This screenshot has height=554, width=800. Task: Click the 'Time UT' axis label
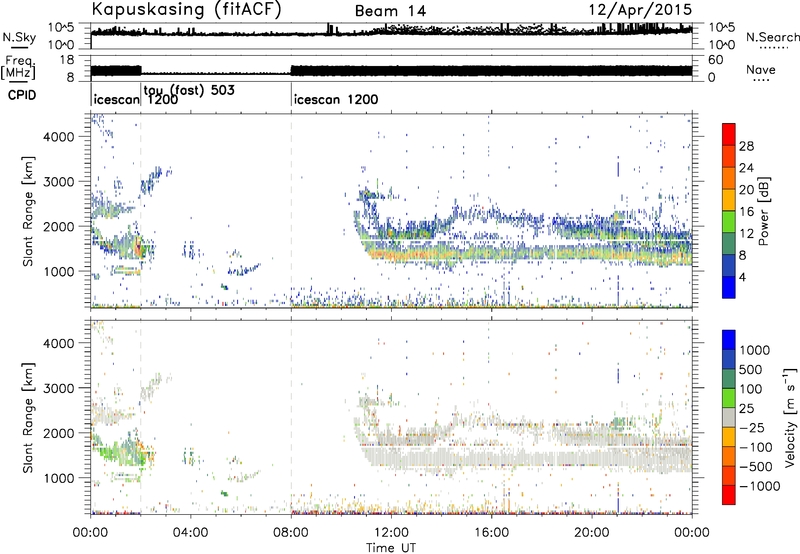pos(391,548)
